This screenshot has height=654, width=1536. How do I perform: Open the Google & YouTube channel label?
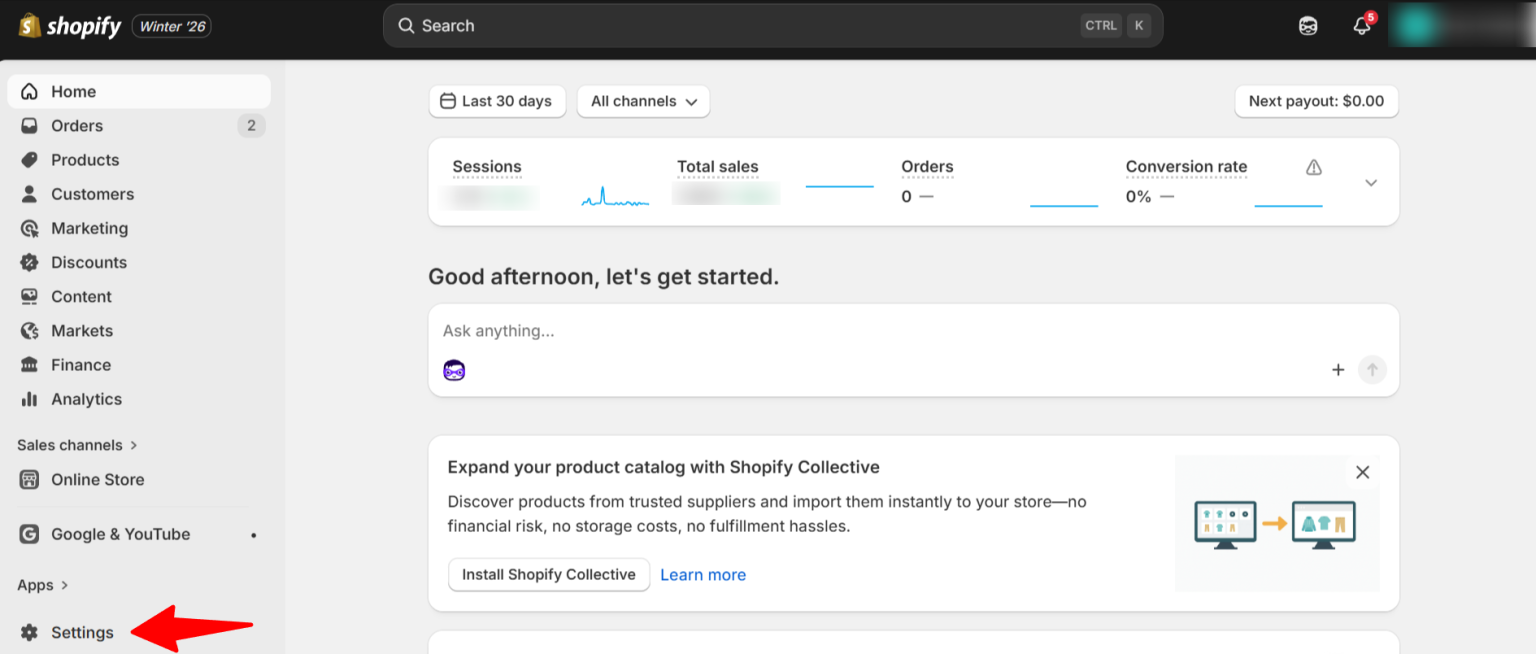pyautogui.click(x=120, y=534)
